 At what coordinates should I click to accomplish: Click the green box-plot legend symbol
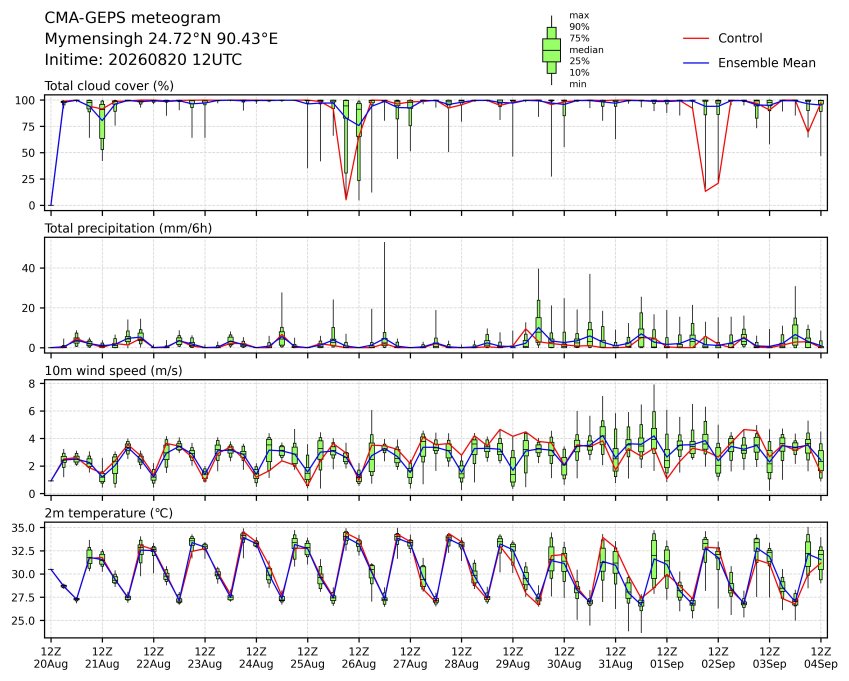coord(551,50)
